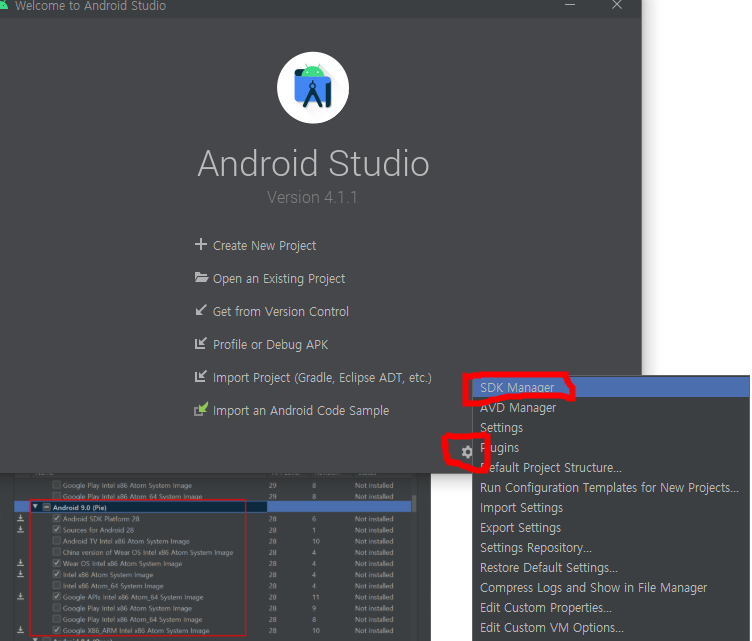This screenshot has height=641, width=752.
Task: Open Default Project Structure...
Action: click(611, 467)
